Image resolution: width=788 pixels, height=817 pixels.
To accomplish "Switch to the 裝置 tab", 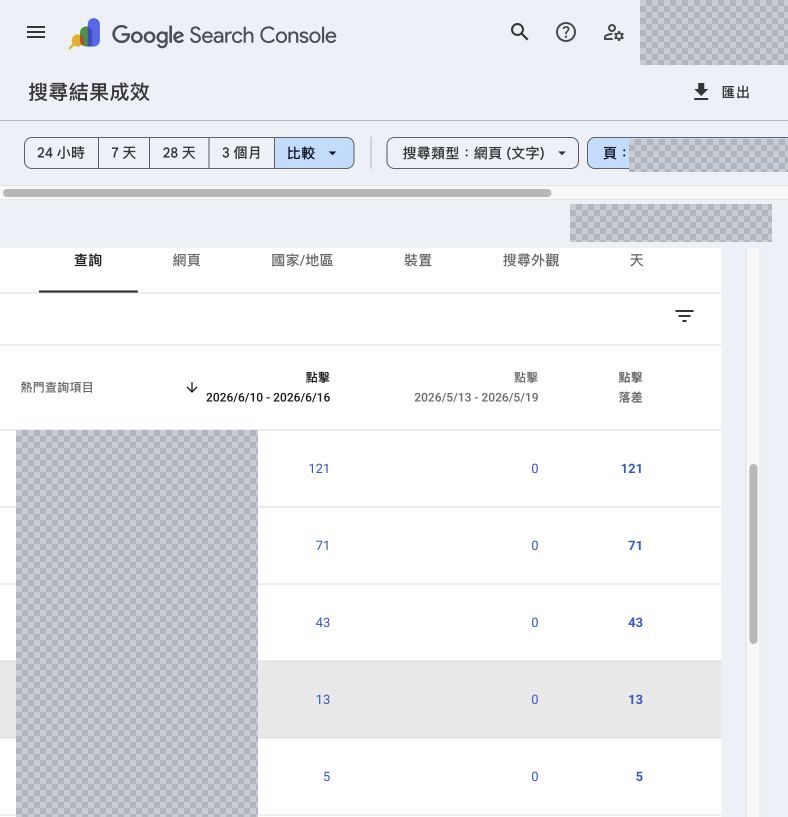I will (x=418, y=260).
